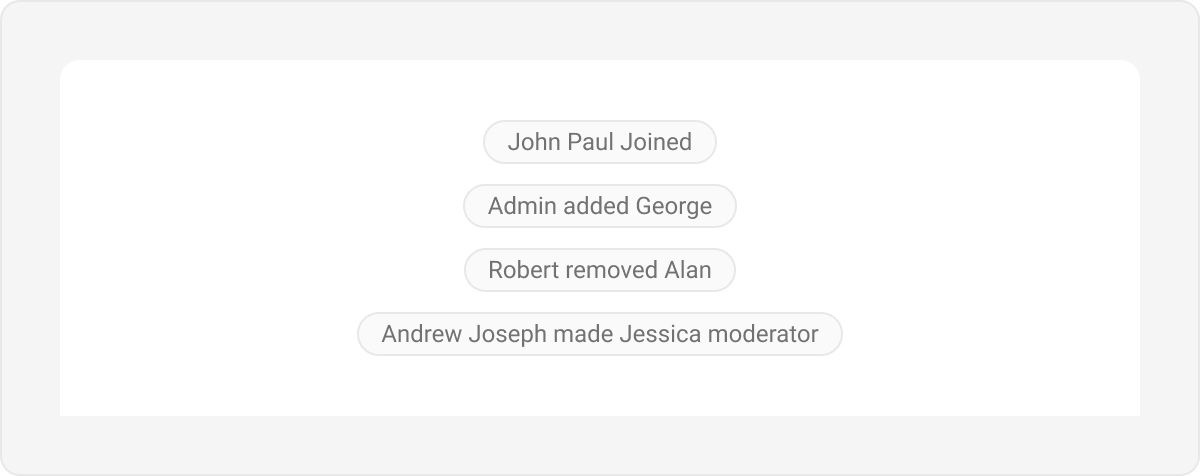Click empty white panel below moderator notice
This screenshot has width=1200, height=476.
(600, 388)
